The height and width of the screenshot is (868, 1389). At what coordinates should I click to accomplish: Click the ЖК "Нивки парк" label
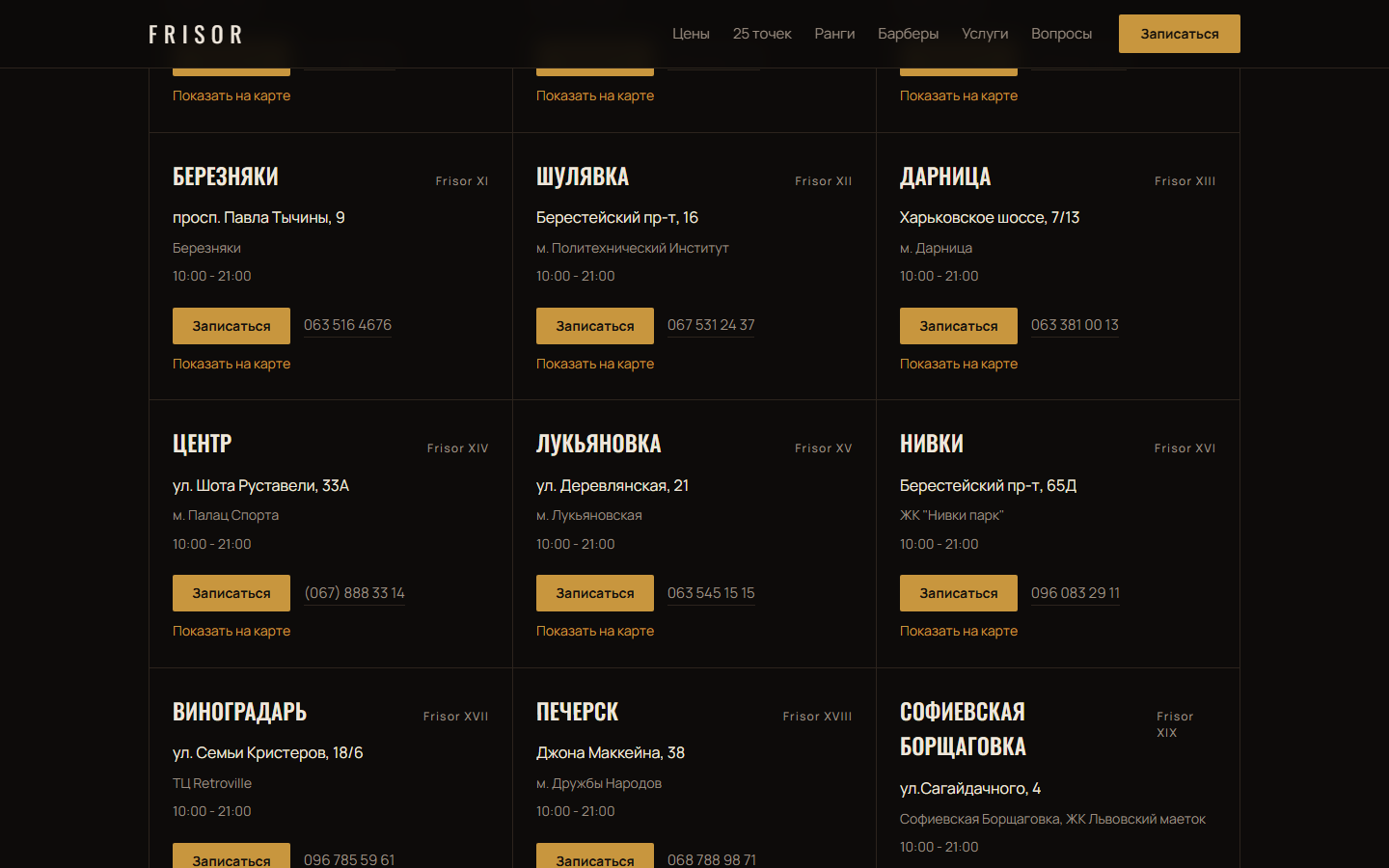pyautogui.click(x=952, y=515)
